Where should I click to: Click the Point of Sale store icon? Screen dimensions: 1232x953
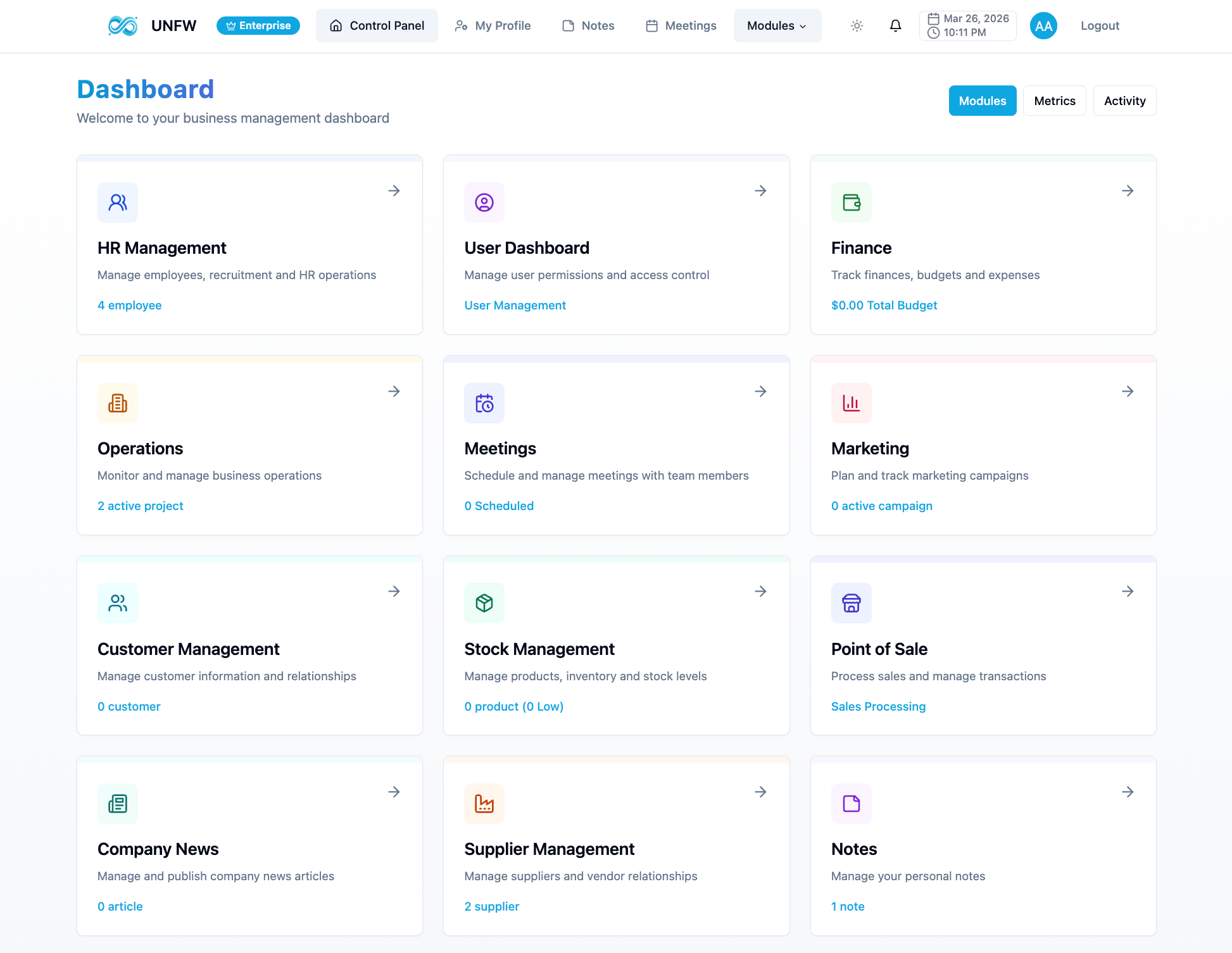tap(852, 603)
